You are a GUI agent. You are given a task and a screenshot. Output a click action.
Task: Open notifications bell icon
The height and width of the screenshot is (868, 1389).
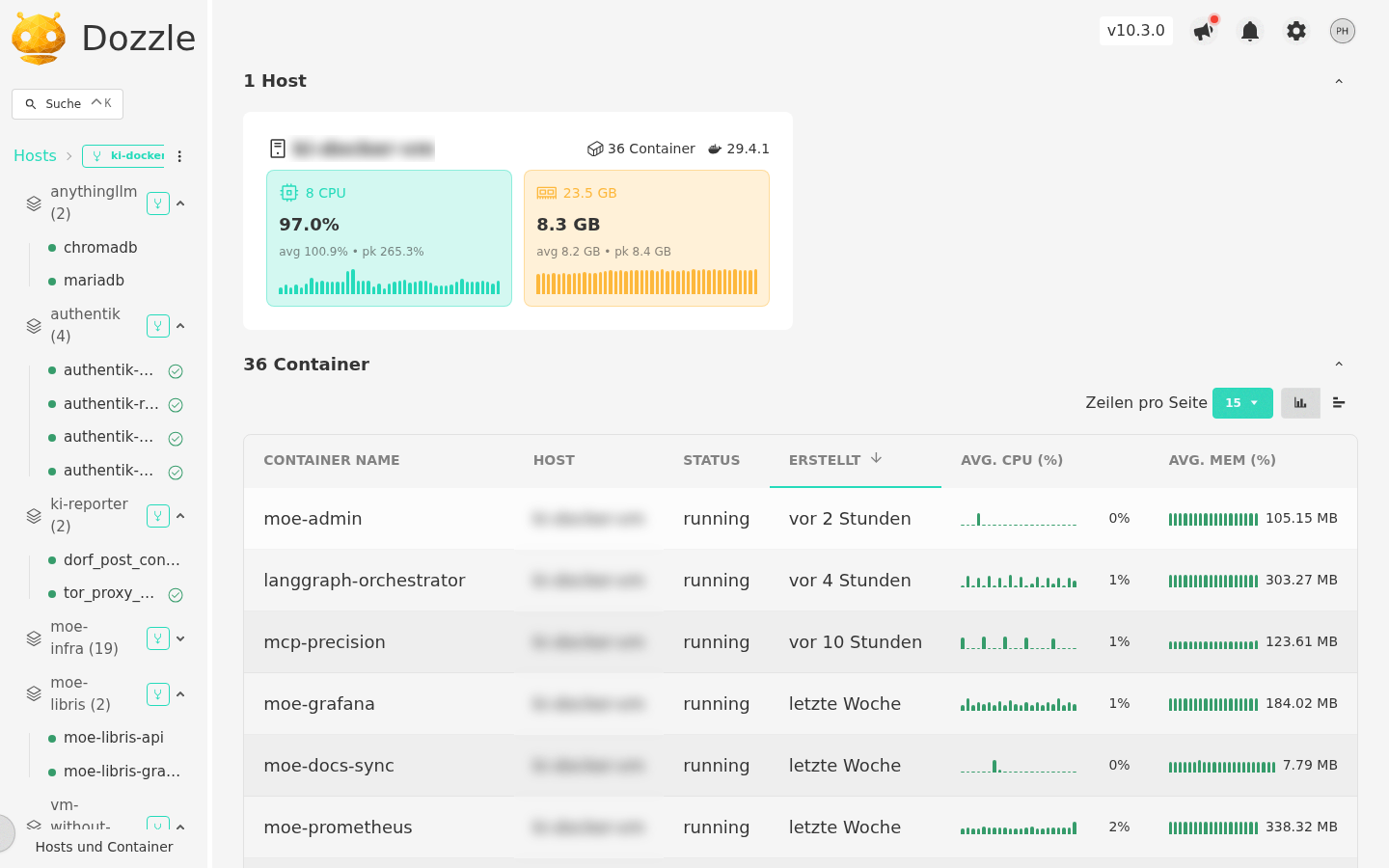click(x=1250, y=31)
